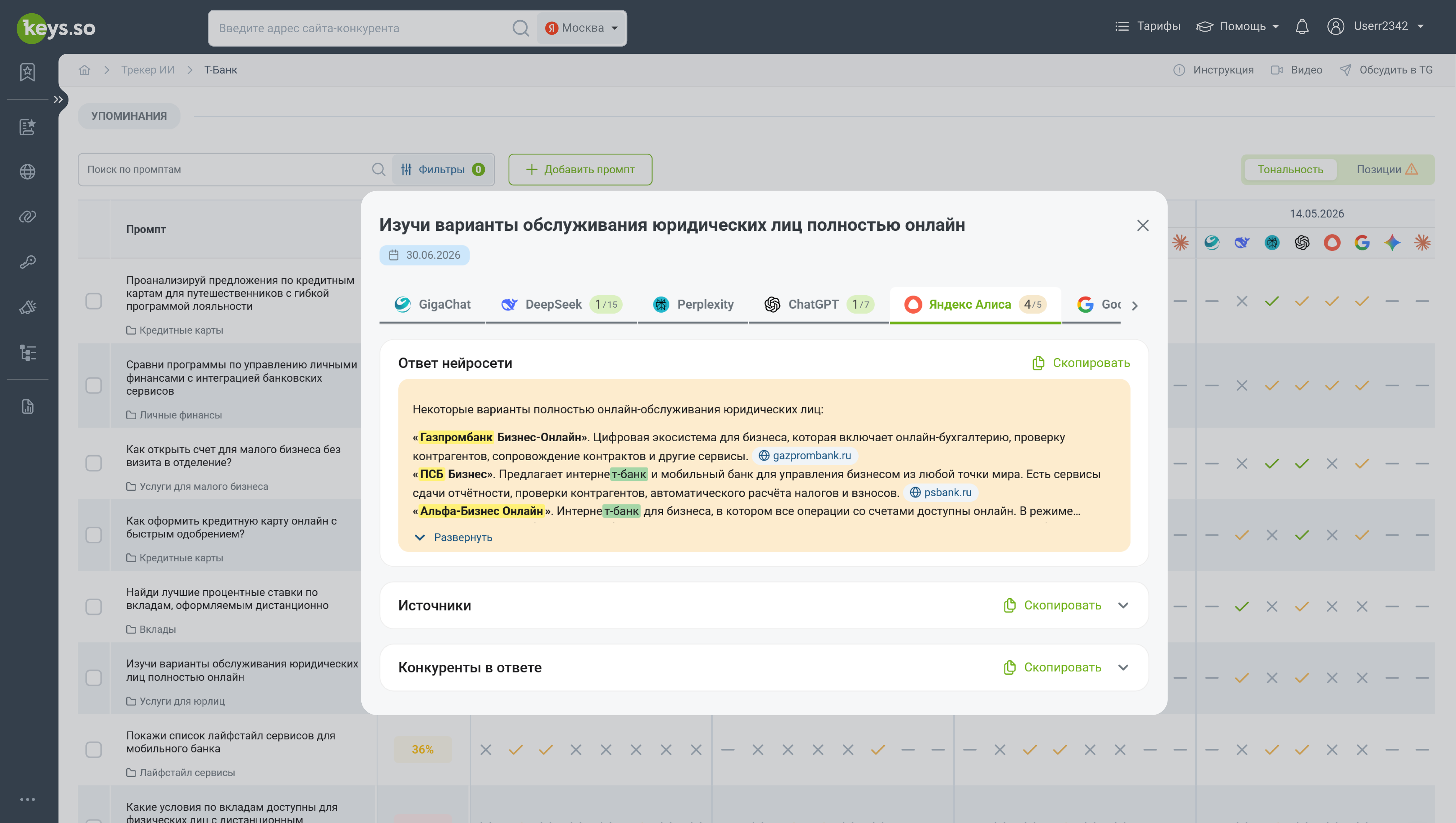1456x823 pixels.
Task: Open the Тарифы menu item
Action: 1148,26
